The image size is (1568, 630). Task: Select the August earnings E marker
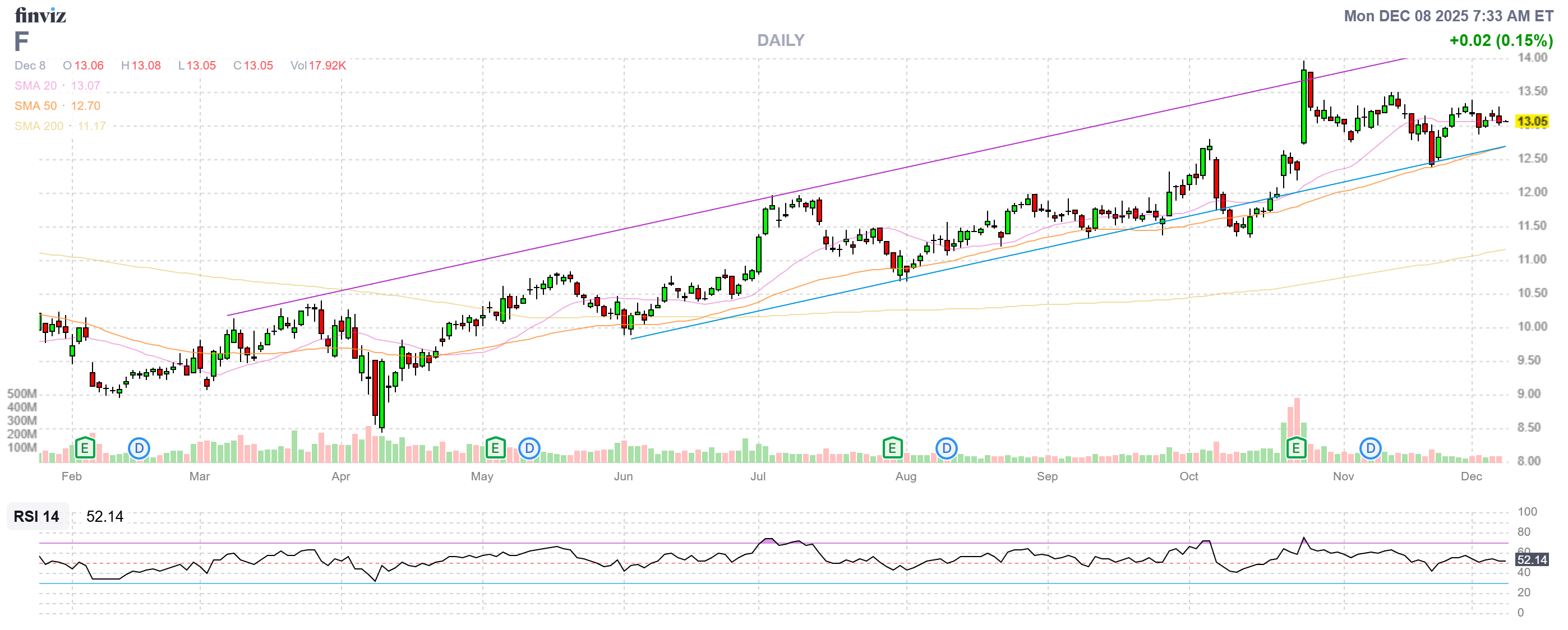[892, 449]
